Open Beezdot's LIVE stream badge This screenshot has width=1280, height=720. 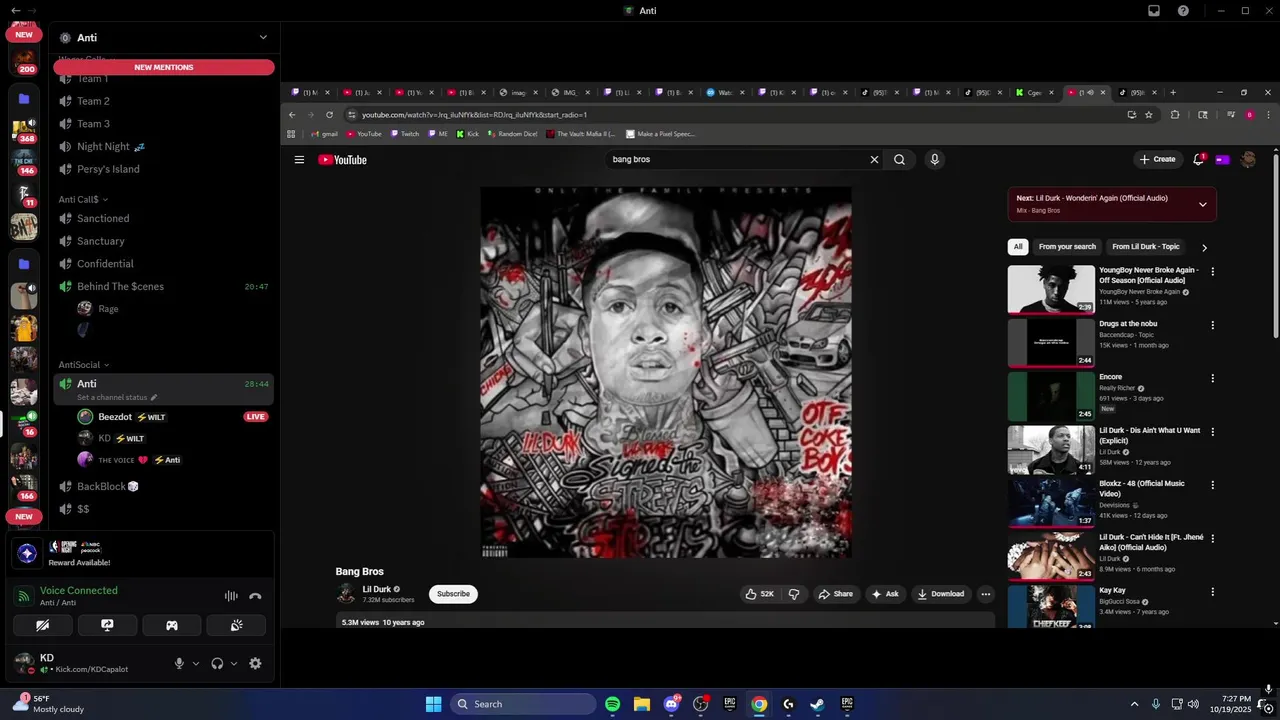[256, 417]
